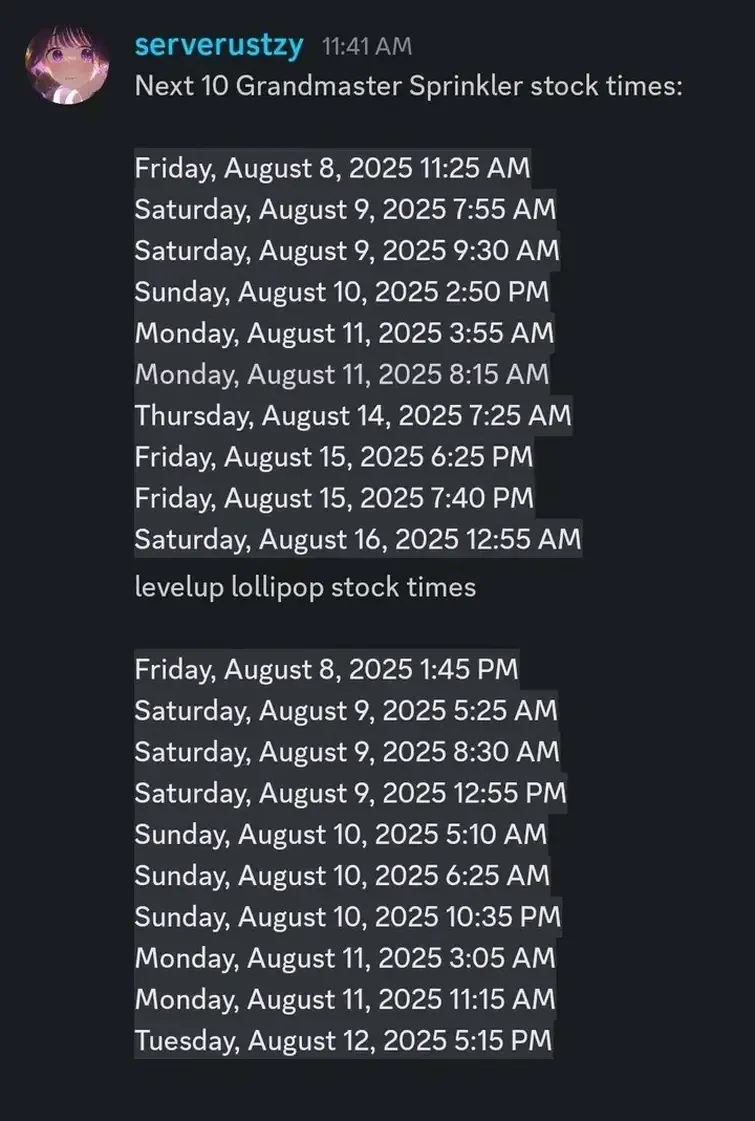Click the 11:41 AM timestamp
The image size is (755, 1121).
coord(368,45)
